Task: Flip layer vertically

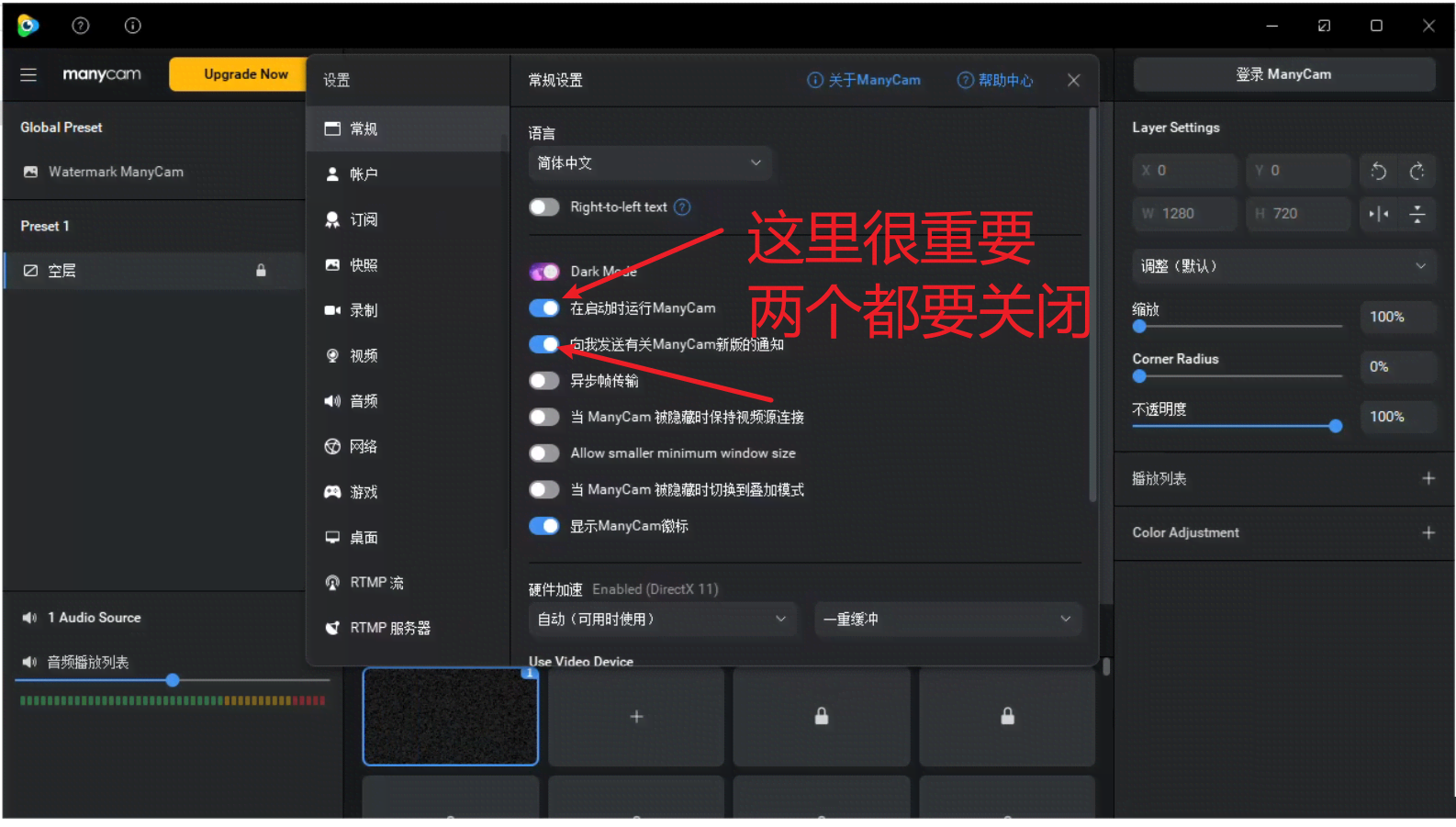Action: pyautogui.click(x=1417, y=214)
